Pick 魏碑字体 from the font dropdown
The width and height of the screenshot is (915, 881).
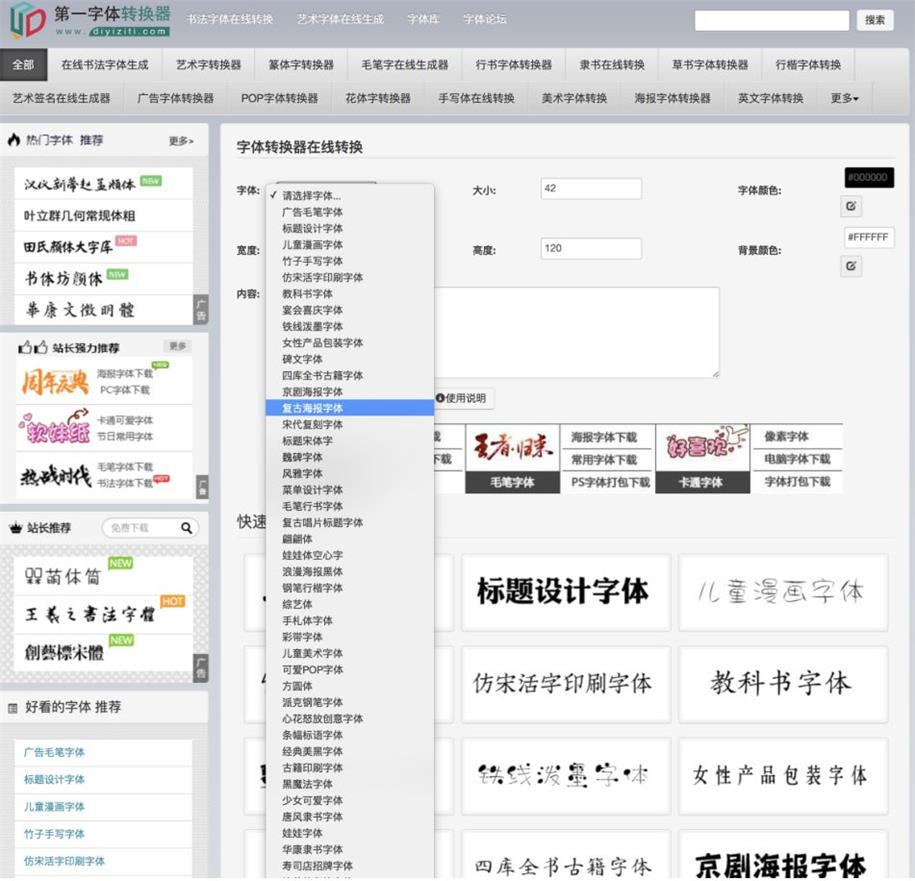coord(350,457)
